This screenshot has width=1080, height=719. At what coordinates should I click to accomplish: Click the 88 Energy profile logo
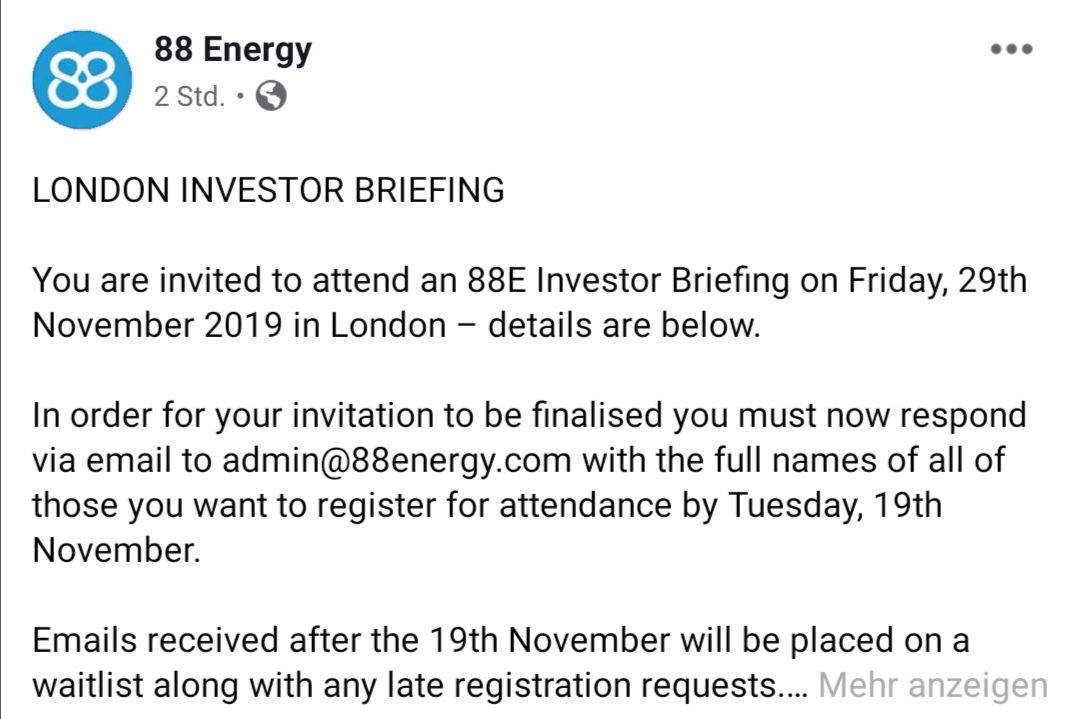coord(82,80)
